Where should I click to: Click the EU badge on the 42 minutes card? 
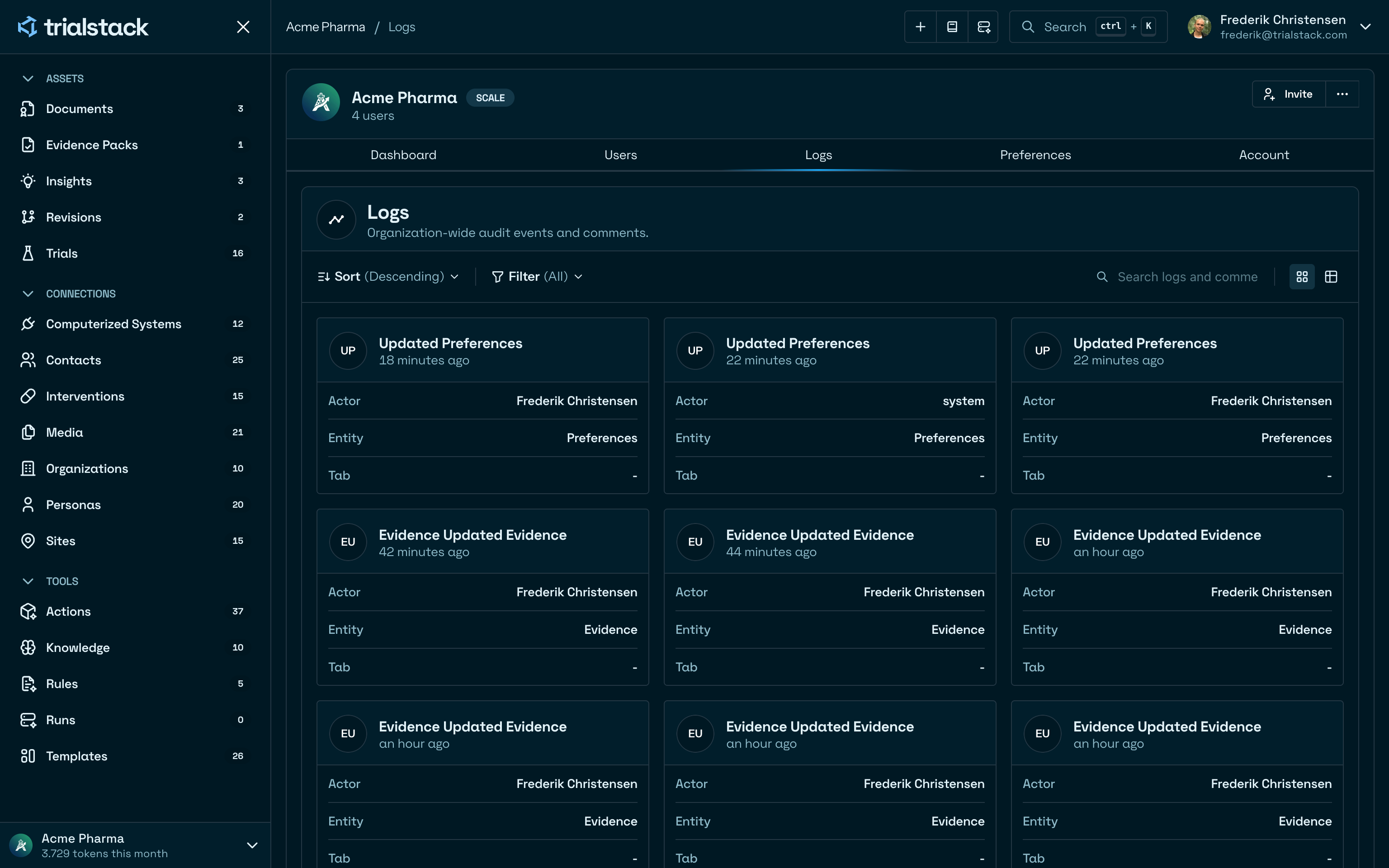(348, 542)
